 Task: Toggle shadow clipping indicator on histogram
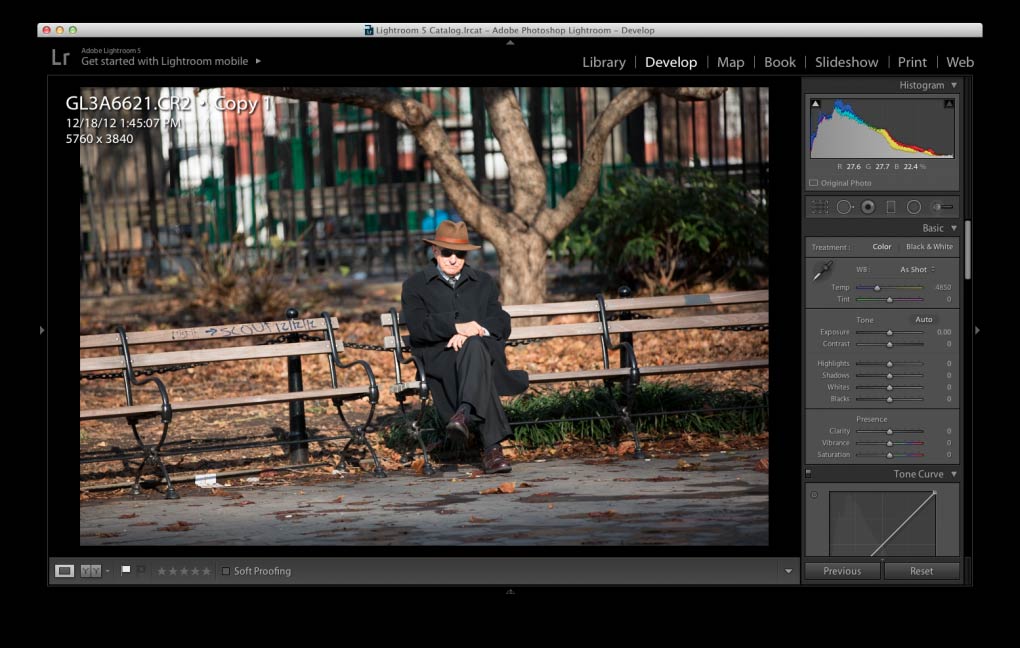tap(818, 101)
